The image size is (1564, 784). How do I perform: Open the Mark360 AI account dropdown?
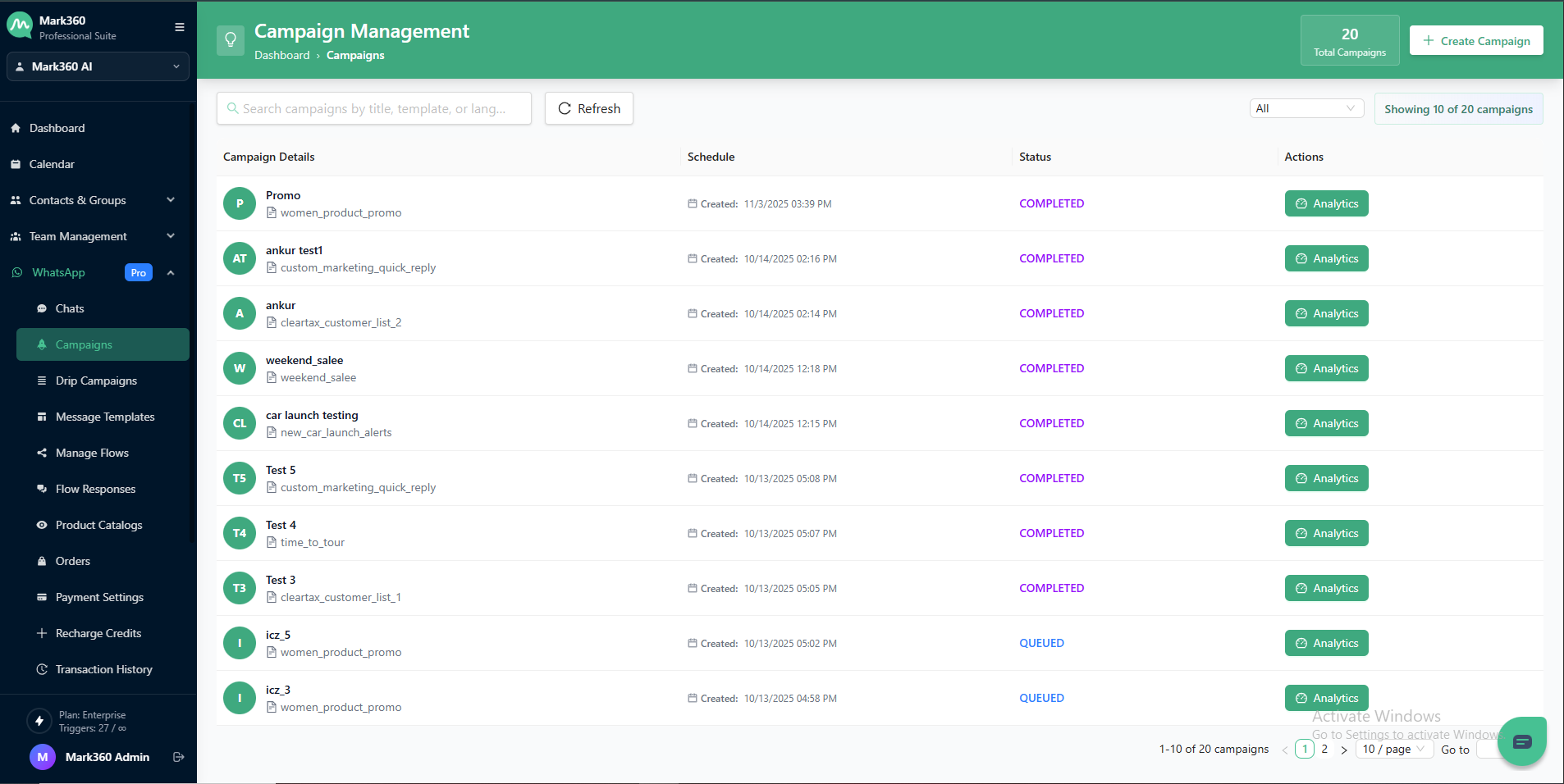click(x=98, y=66)
